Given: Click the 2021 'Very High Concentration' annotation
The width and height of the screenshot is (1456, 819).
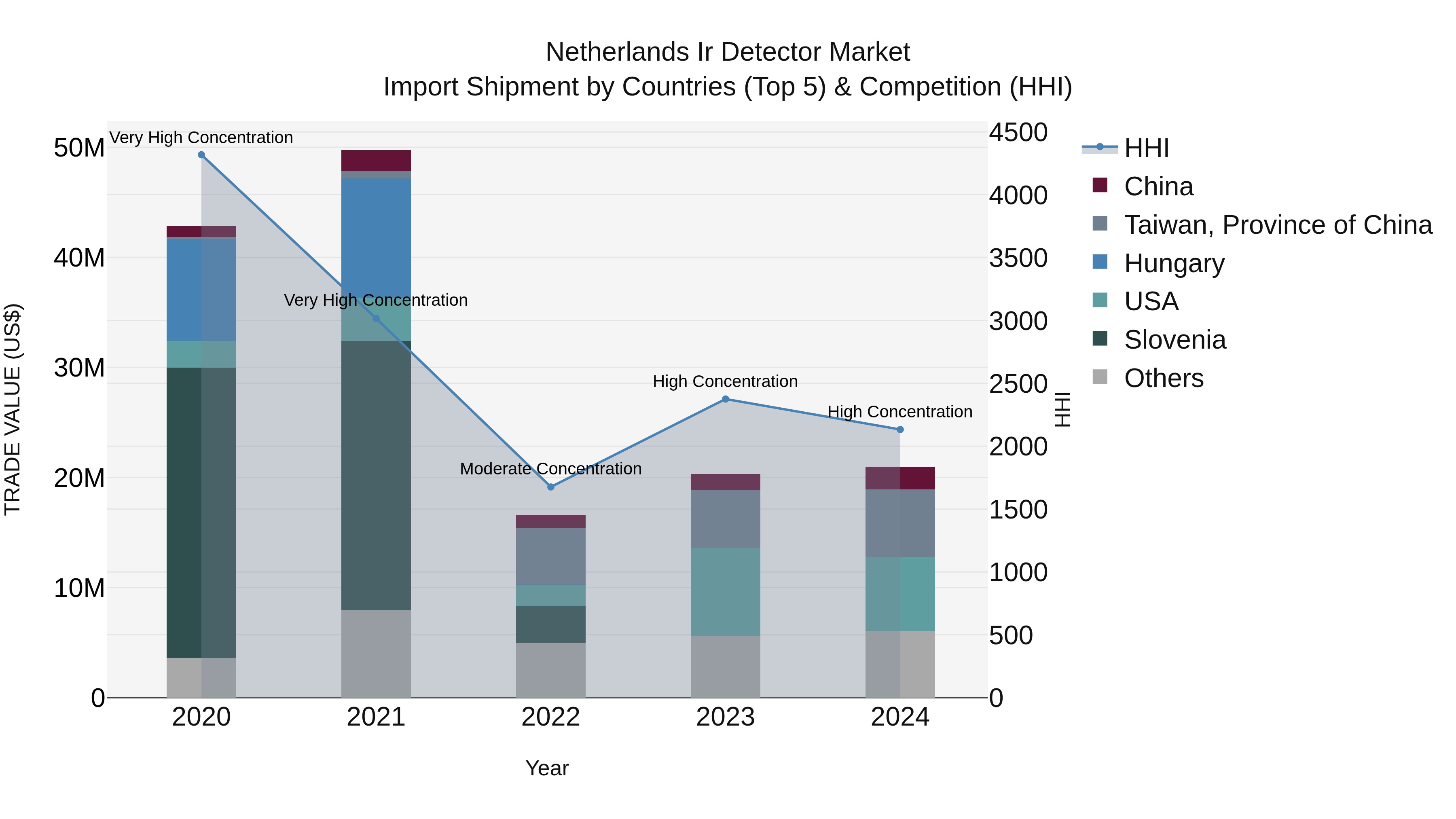Looking at the screenshot, I should (376, 300).
